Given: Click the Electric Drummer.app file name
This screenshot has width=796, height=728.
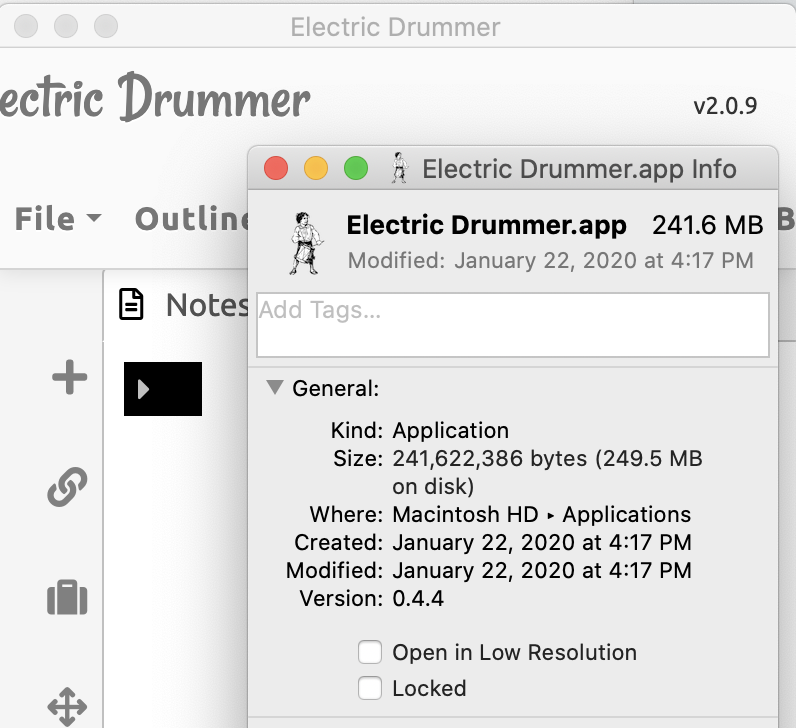Looking at the screenshot, I should [x=486, y=225].
